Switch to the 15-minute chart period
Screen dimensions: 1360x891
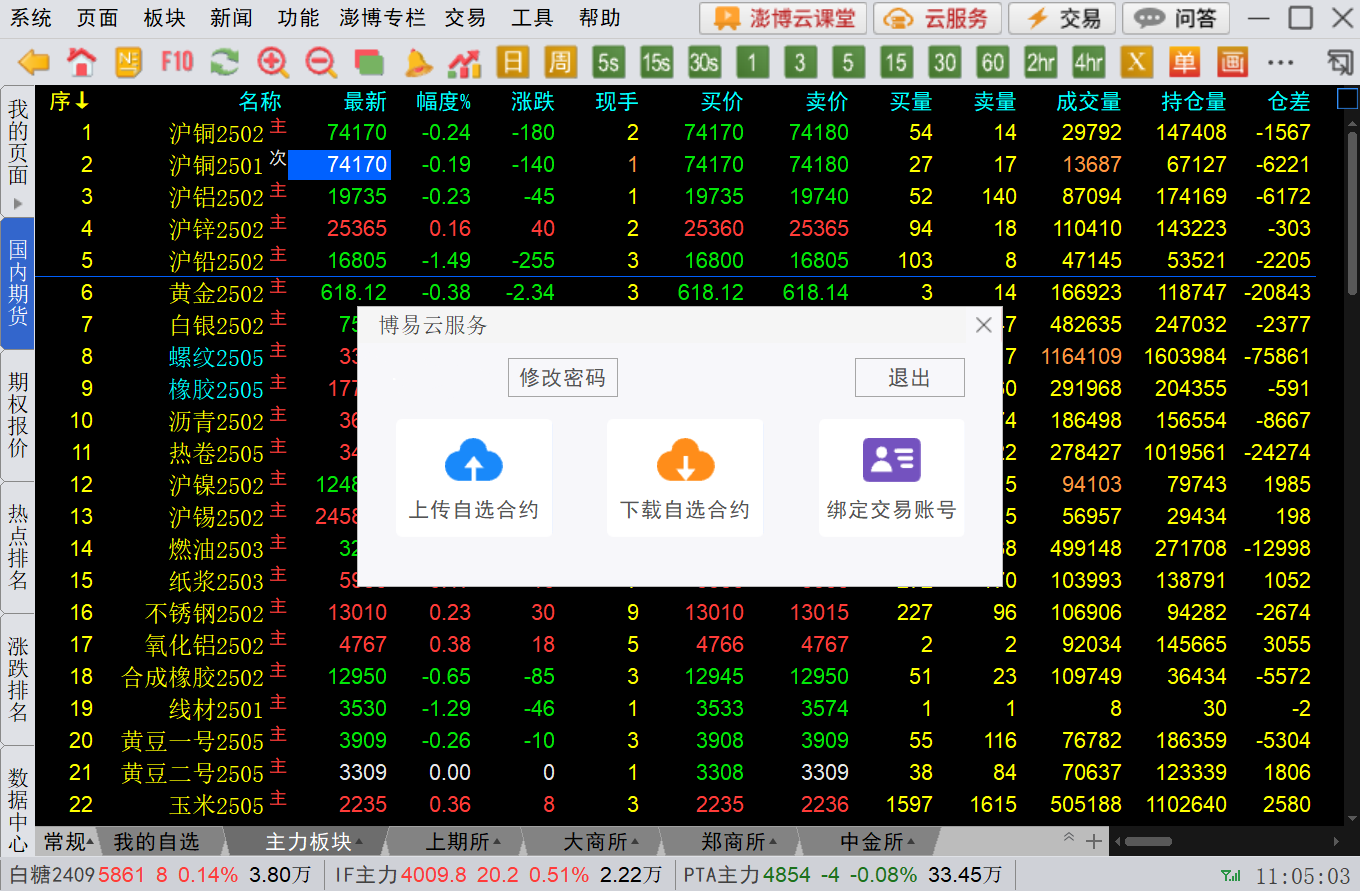click(896, 63)
